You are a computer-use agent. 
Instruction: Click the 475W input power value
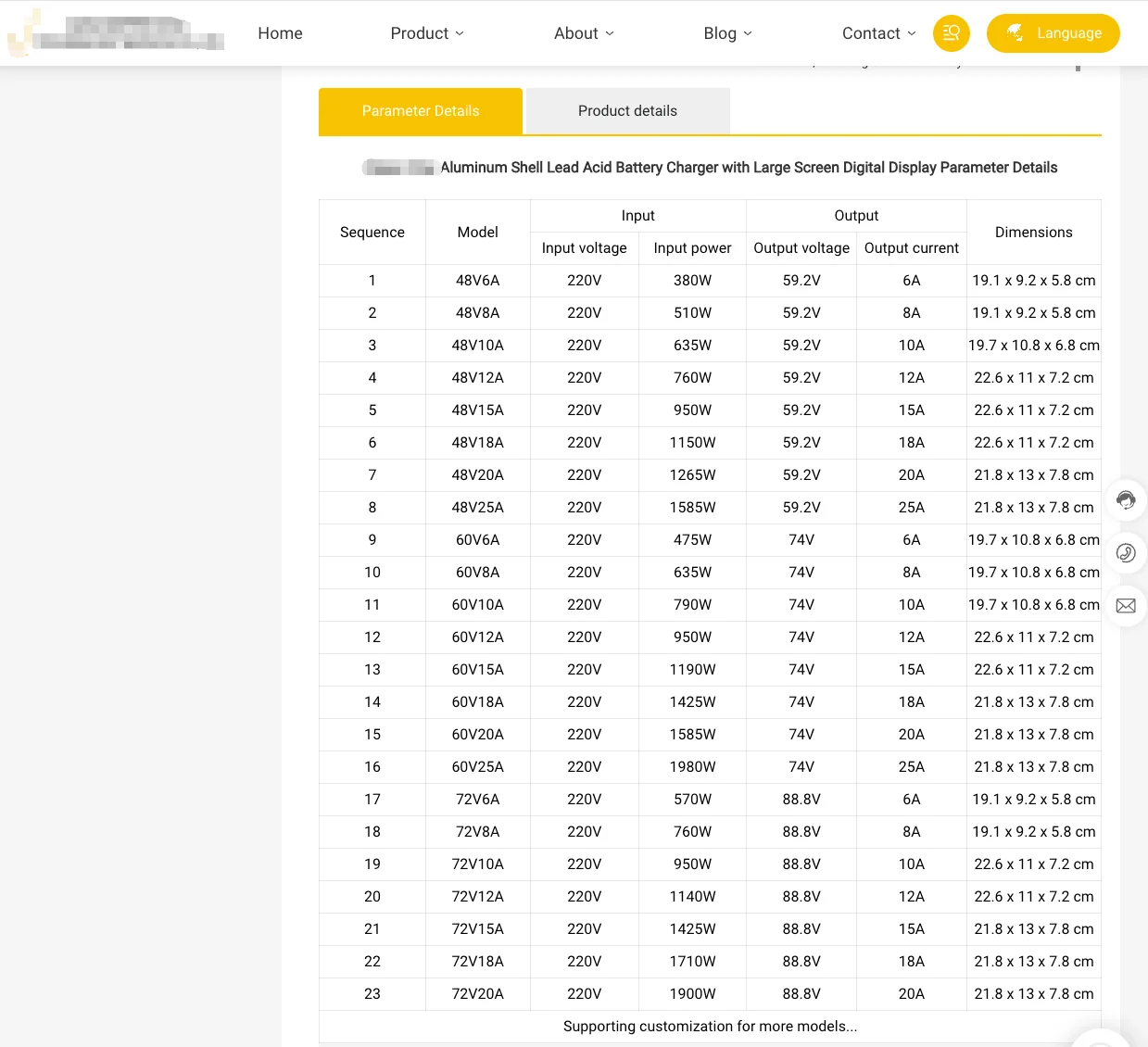(x=692, y=540)
